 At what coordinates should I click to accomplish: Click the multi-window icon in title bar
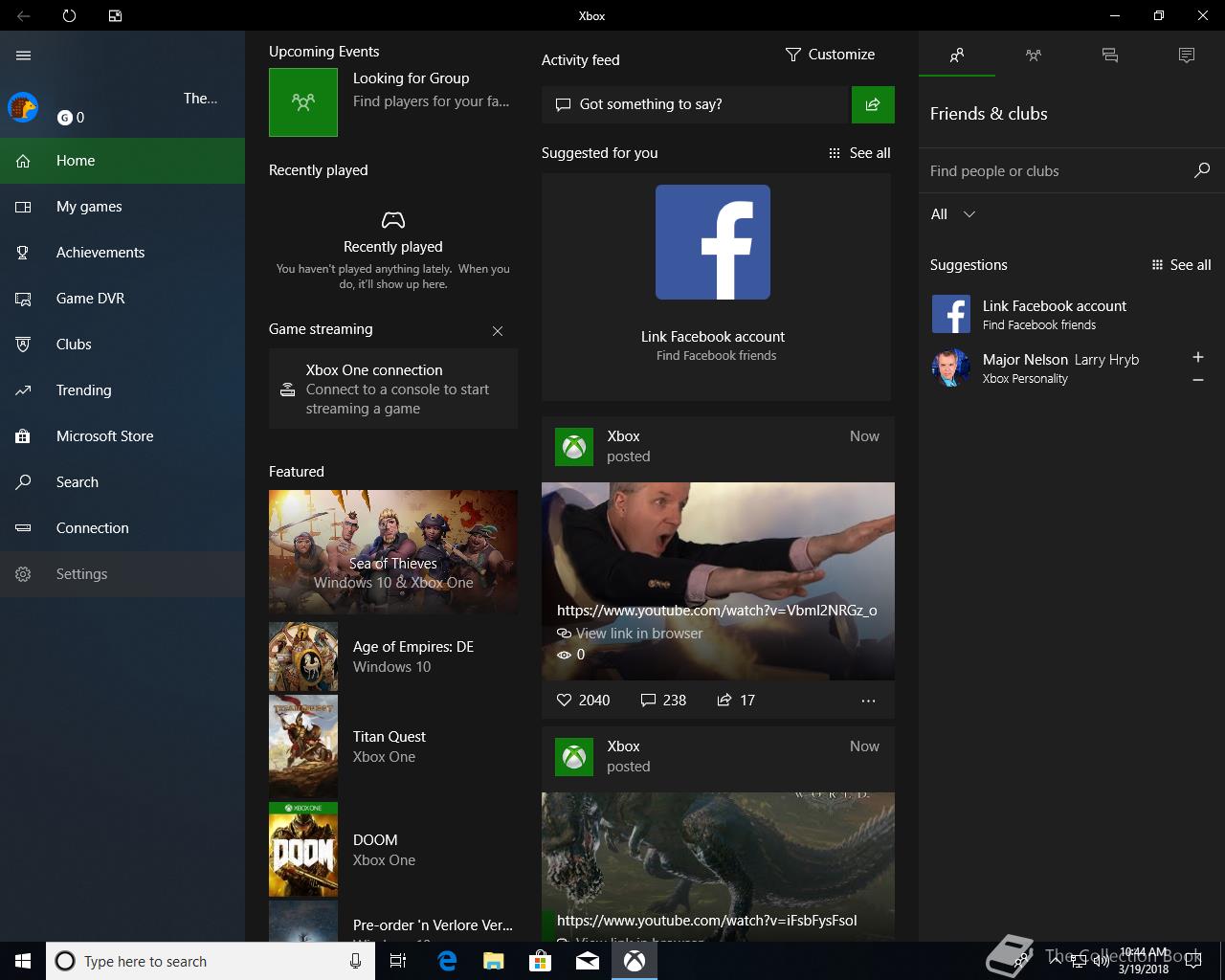coord(115,15)
